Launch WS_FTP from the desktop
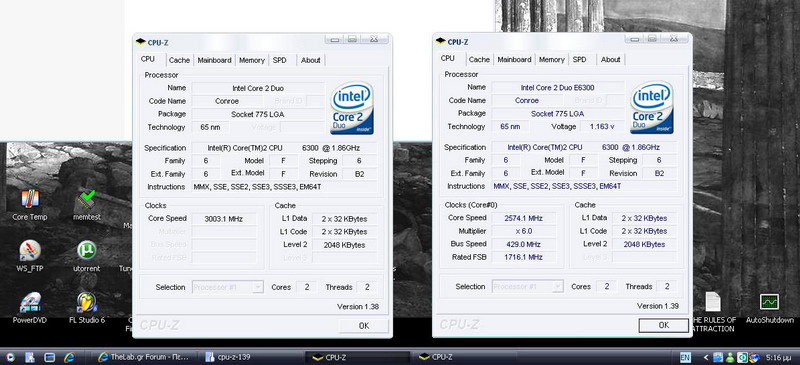 [x=30, y=256]
